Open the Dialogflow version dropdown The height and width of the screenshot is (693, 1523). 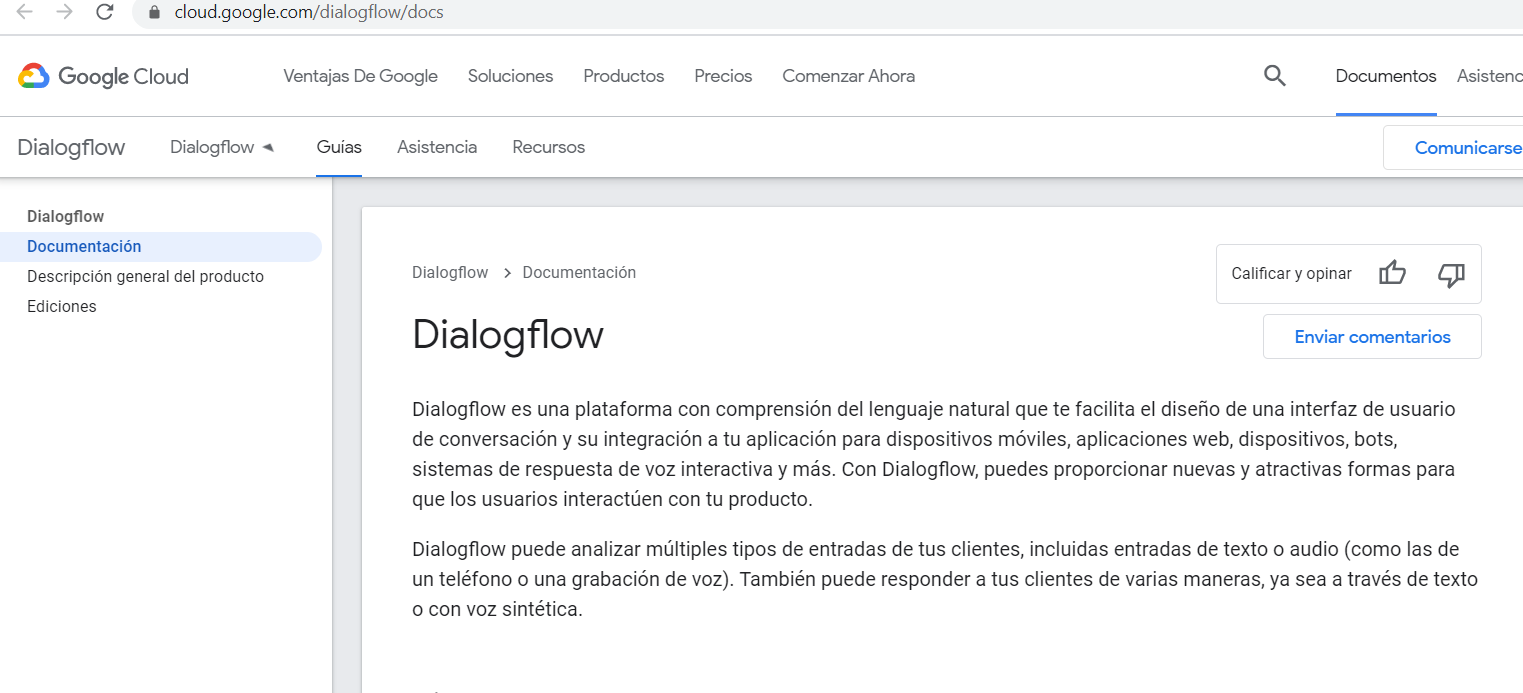pyautogui.click(x=221, y=146)
